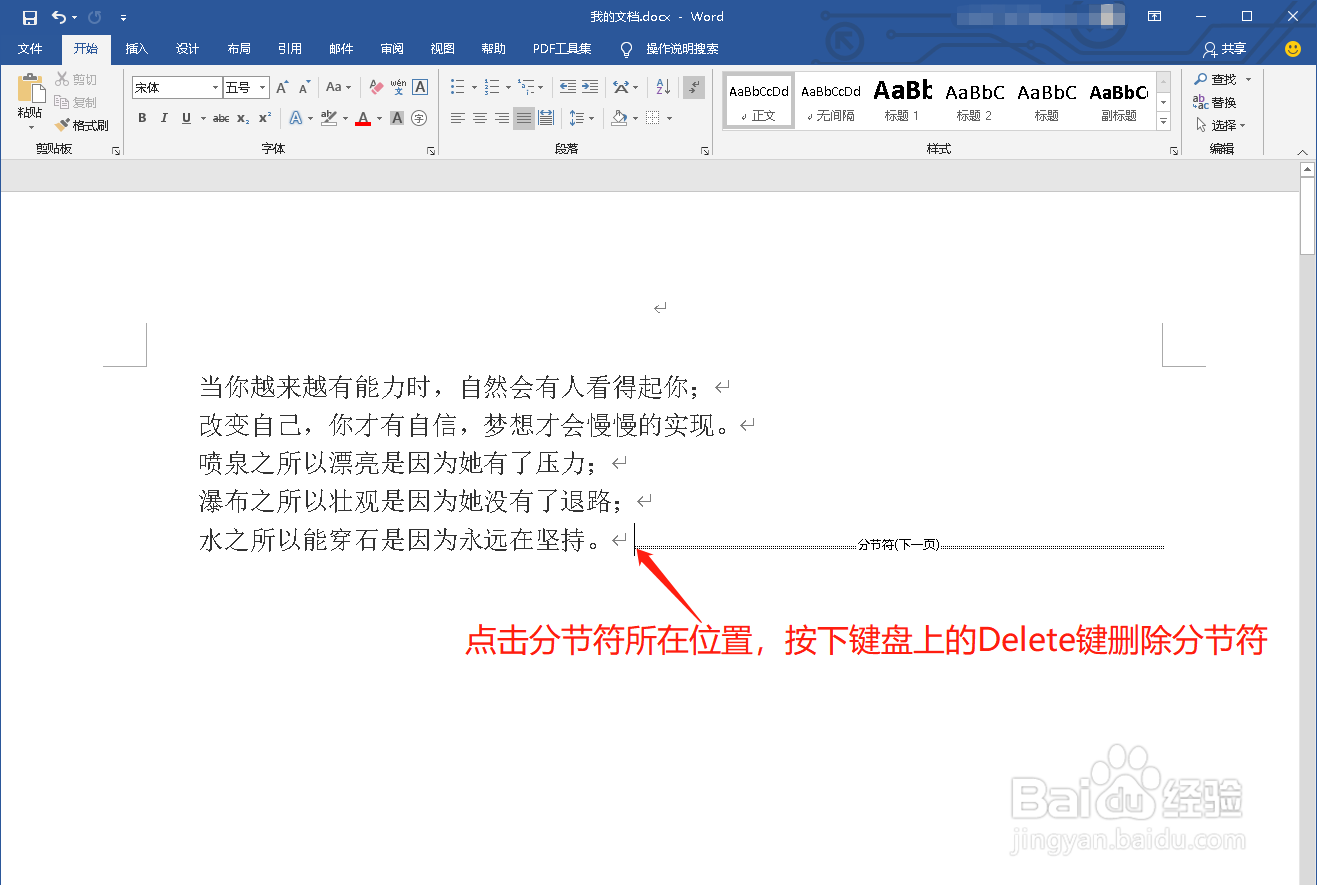Toggle Italic formatting
This screenshot has height=885, width=1317.
[x=164, y=118]
